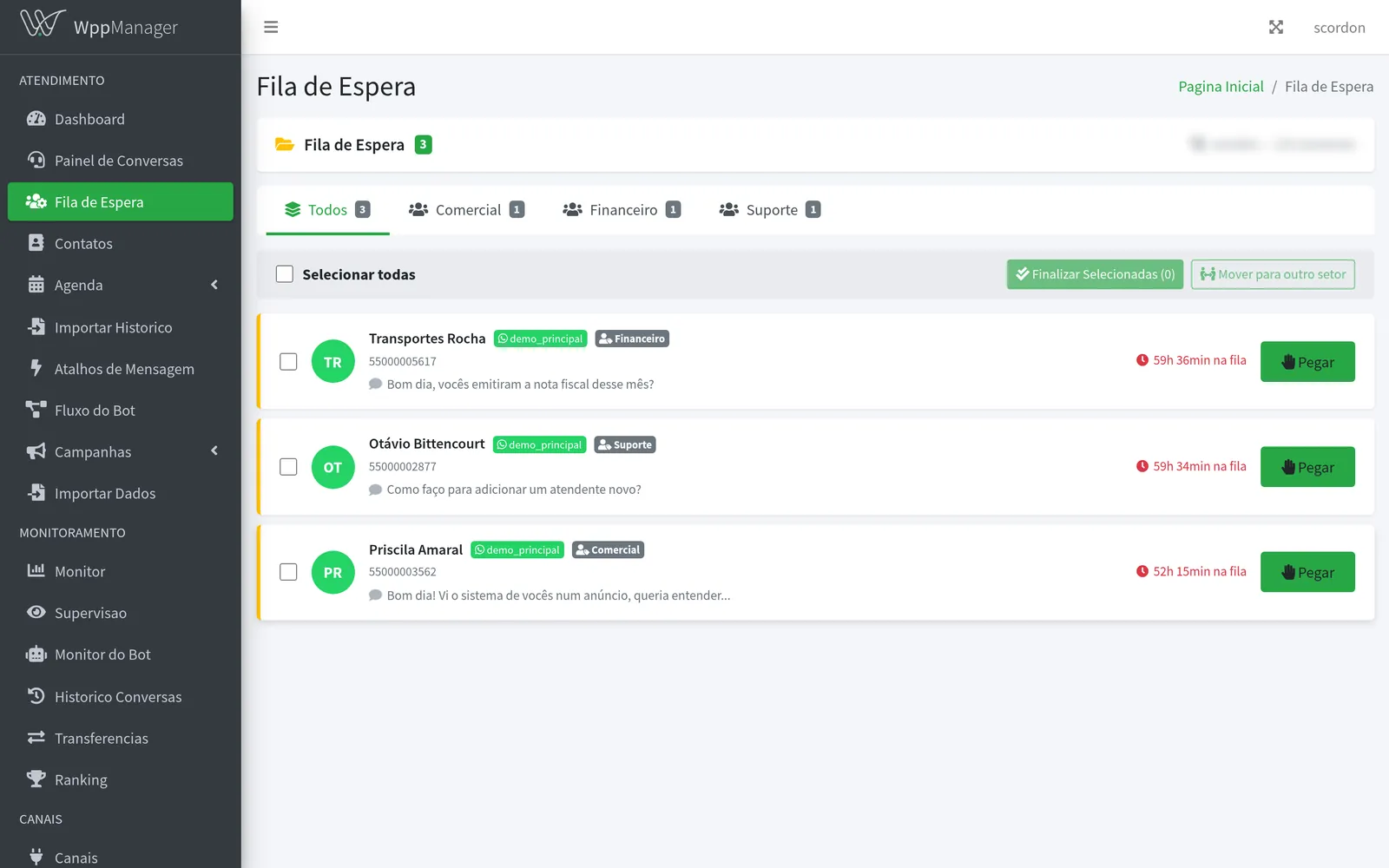Click the fullscreen expand icon
This screenshot has height=868, width=1389.
click(1276, 27)
